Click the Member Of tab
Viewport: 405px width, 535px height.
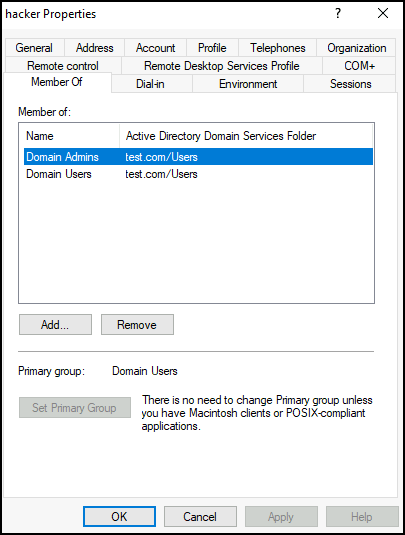(x=57, y=82)
